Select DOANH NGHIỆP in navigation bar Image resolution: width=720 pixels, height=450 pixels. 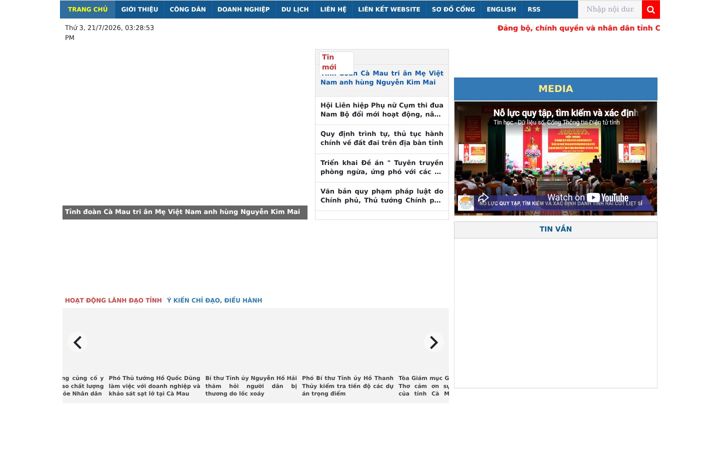[x=243, y=9]
